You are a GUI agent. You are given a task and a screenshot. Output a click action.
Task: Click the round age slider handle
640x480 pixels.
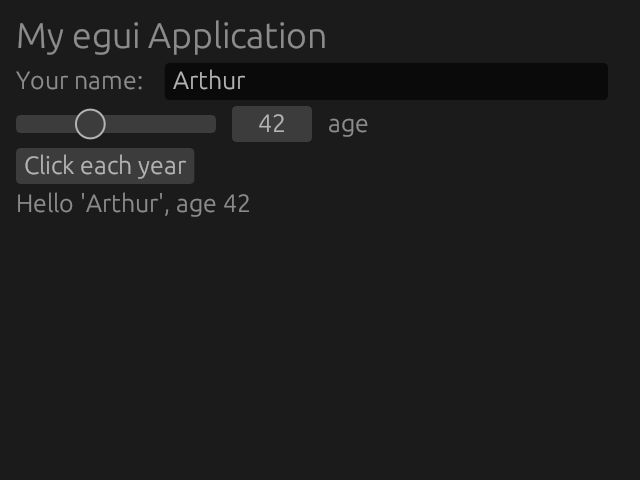tap(90, 124)
